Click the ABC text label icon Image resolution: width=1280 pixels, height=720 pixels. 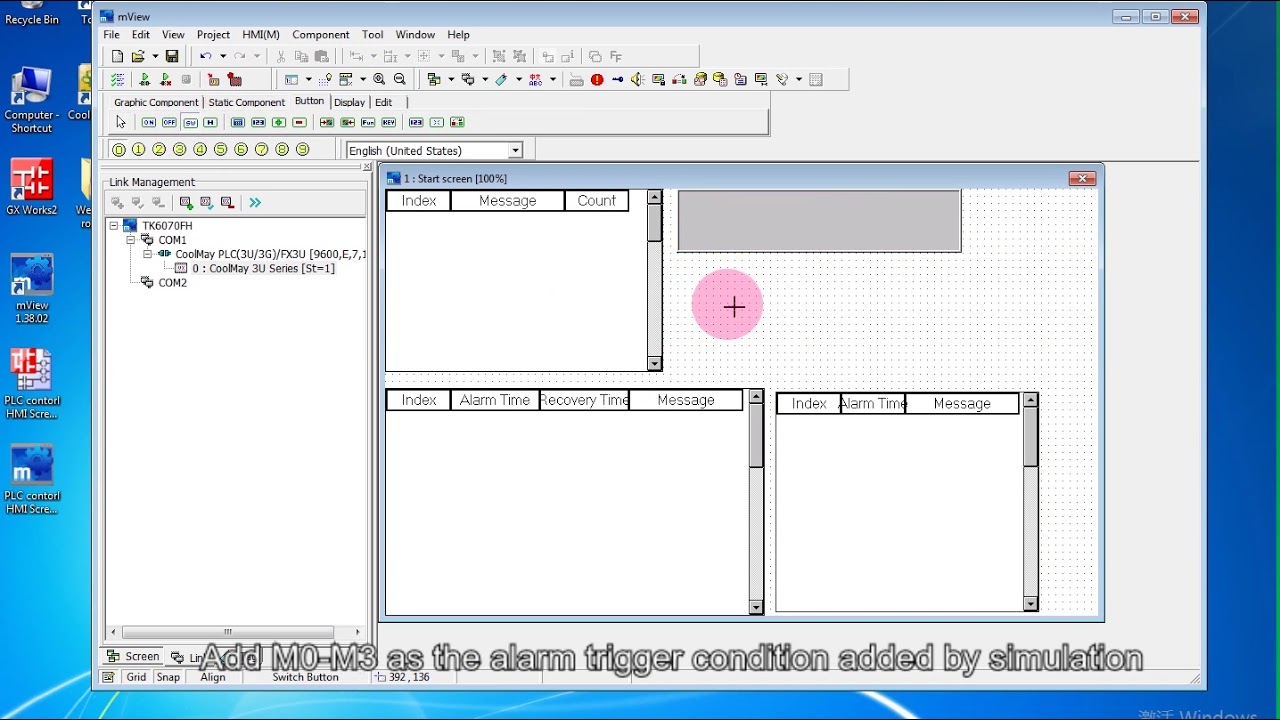click(x=536, y=80)
